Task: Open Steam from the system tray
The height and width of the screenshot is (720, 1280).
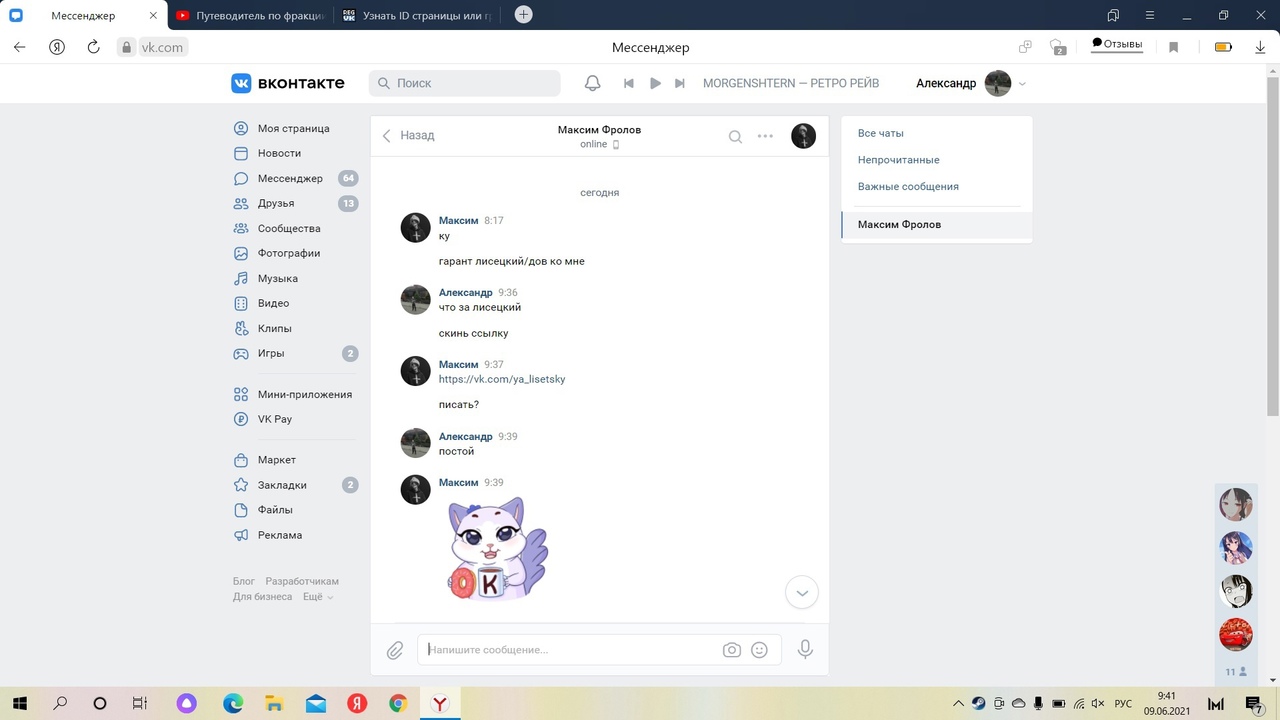Action: point(978,703)
